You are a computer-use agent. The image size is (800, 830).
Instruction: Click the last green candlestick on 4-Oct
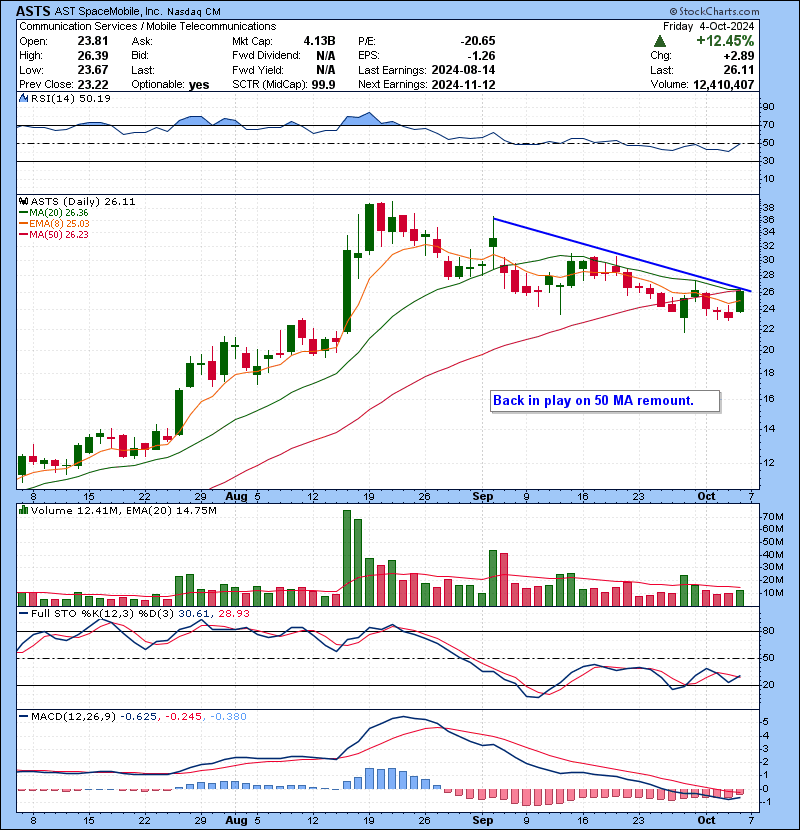(x=740, y=301)
